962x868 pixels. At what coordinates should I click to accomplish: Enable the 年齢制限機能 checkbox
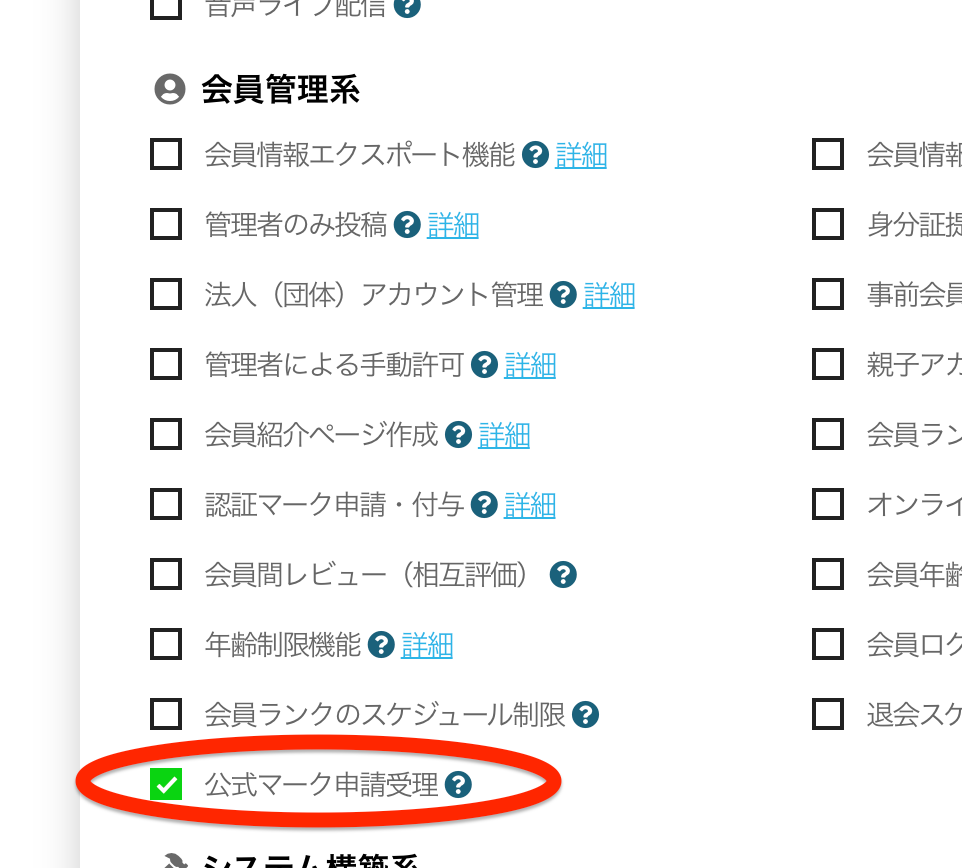[x=166, y=644]
